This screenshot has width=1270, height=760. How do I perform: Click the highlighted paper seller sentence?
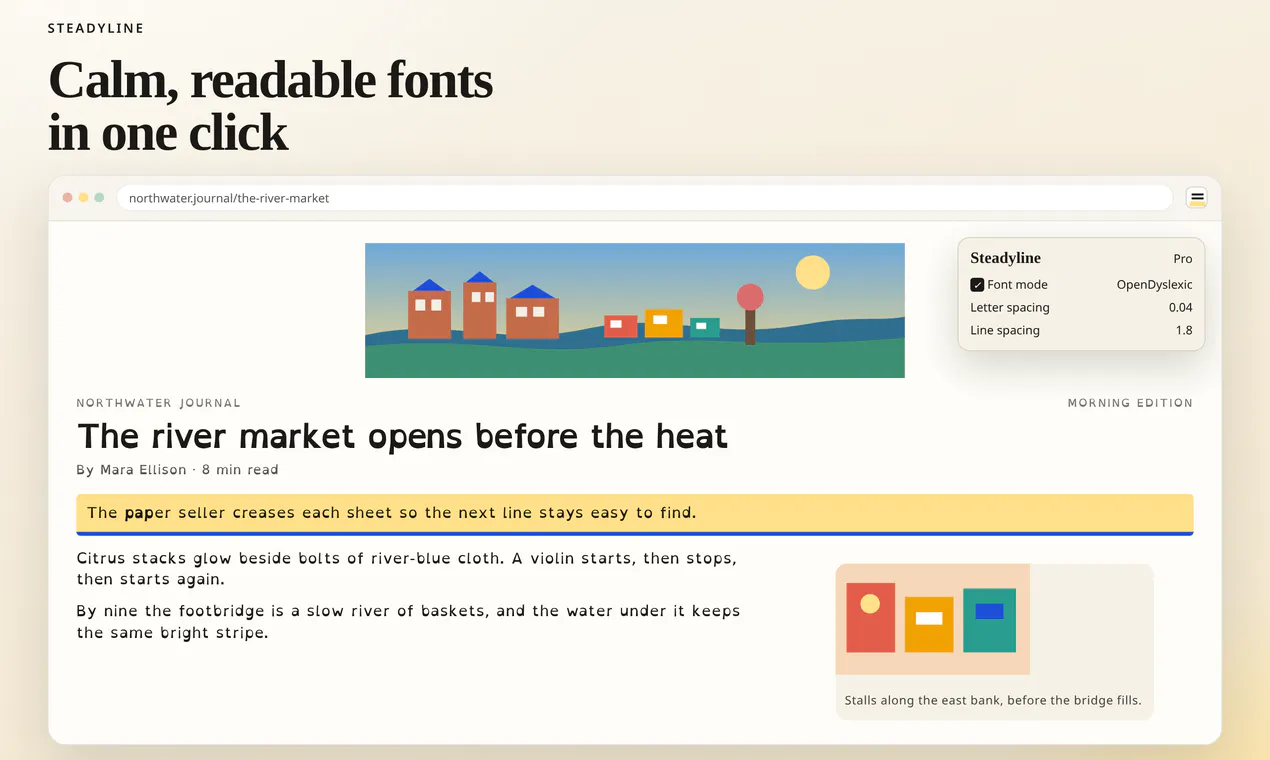coord(635,513)
